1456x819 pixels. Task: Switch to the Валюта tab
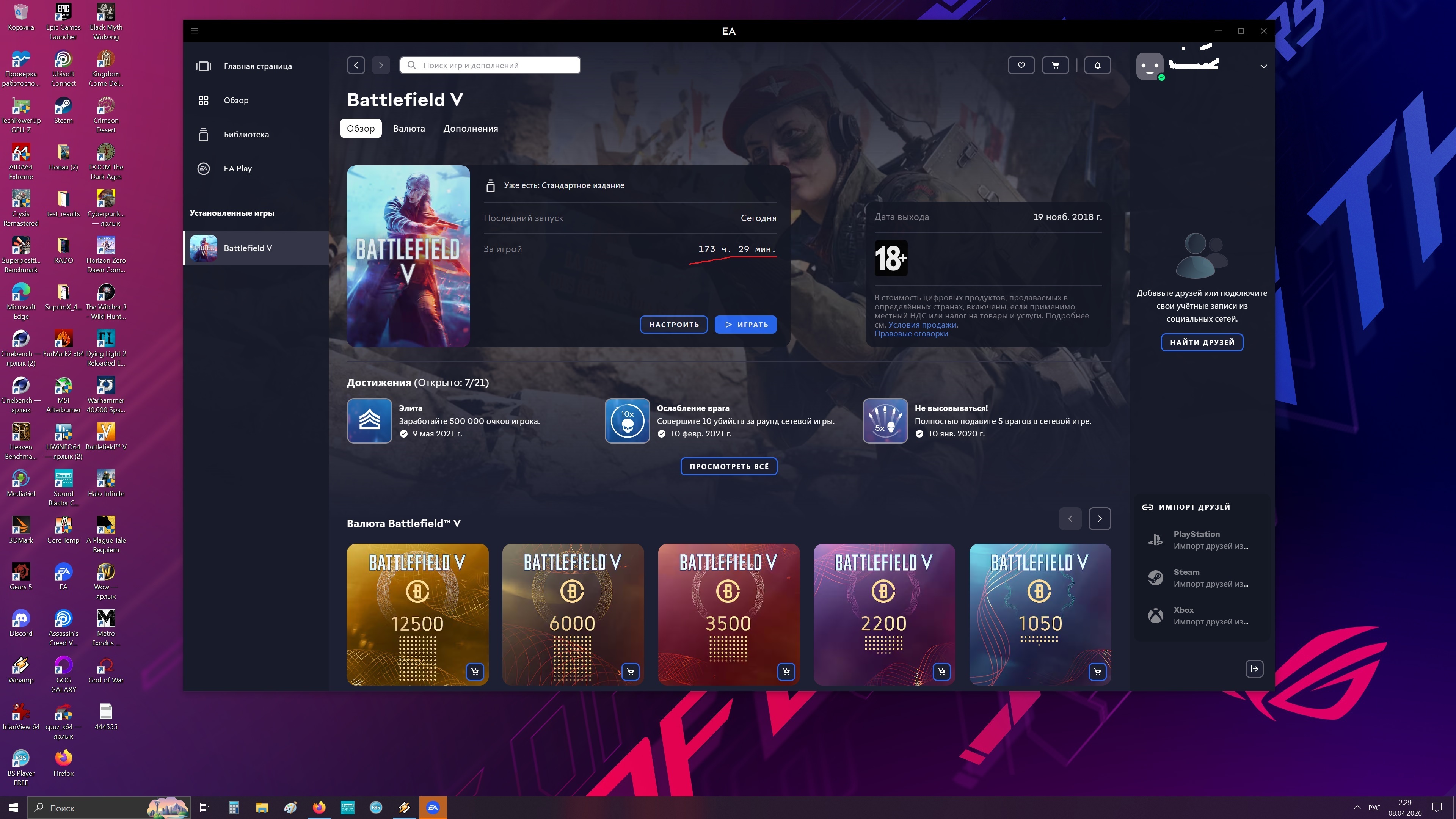click(409, 128)
